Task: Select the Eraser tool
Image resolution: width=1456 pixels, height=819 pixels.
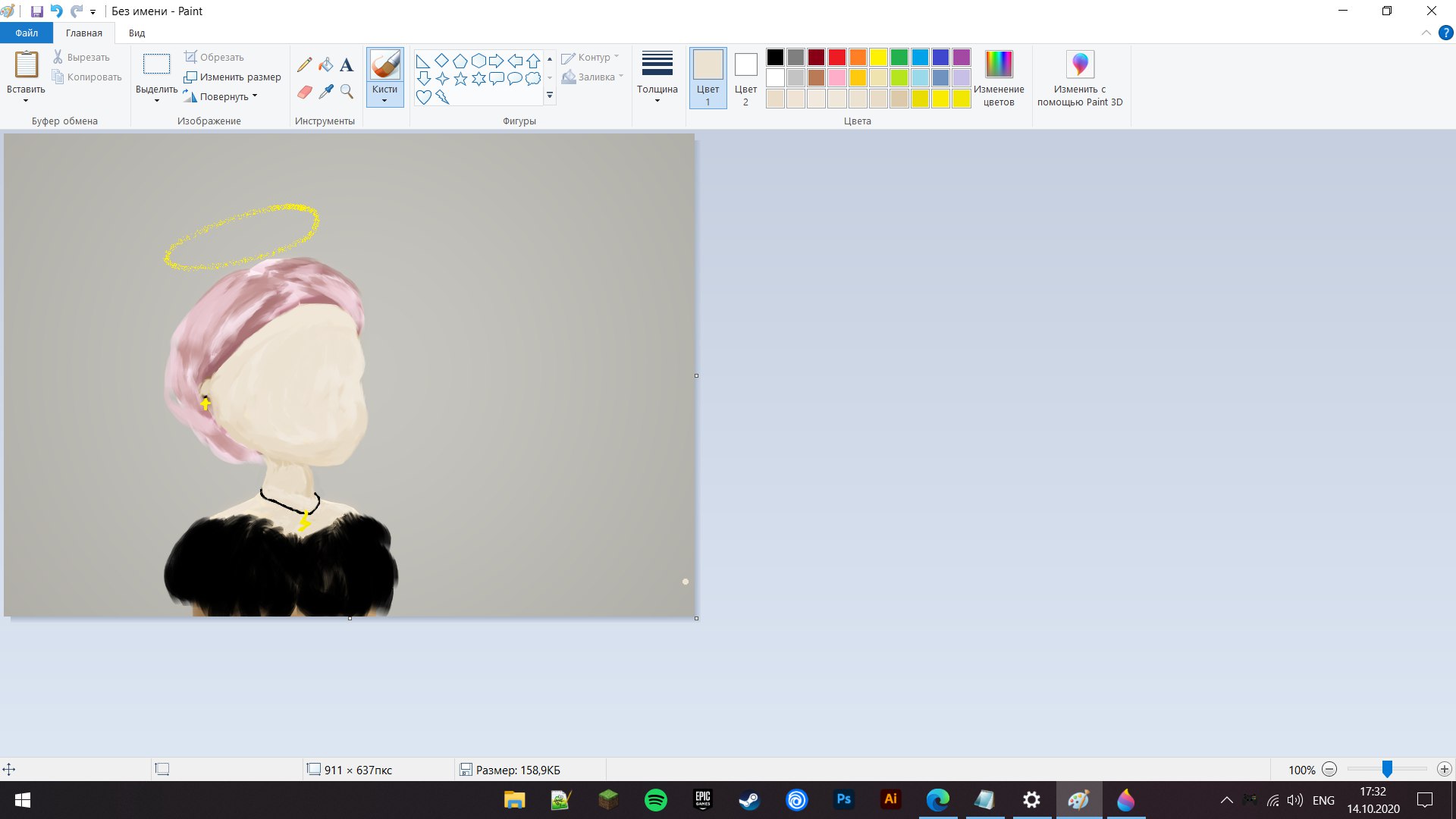Action: click(304, 92)
